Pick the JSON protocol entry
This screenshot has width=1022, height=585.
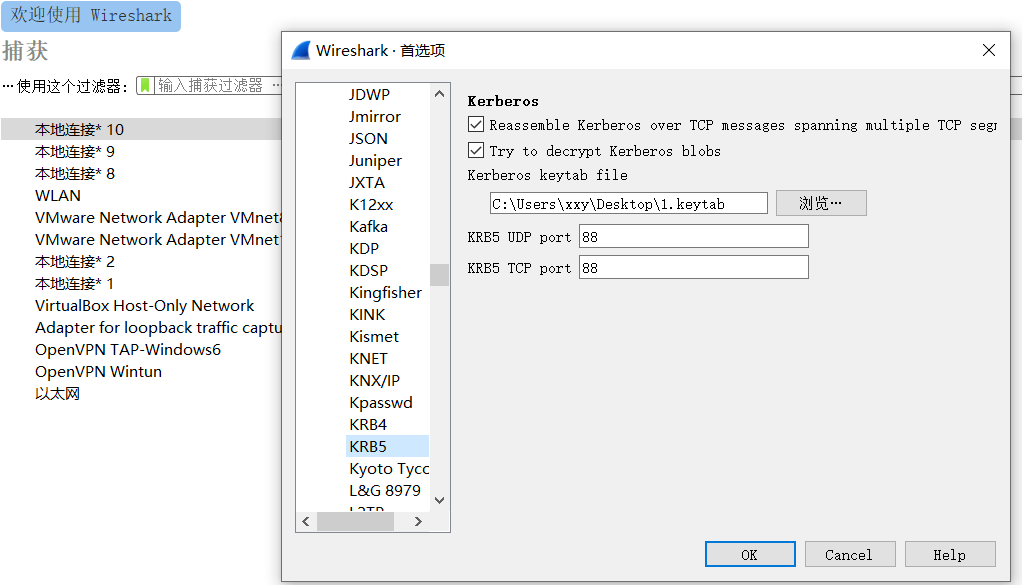coord(369,138)
